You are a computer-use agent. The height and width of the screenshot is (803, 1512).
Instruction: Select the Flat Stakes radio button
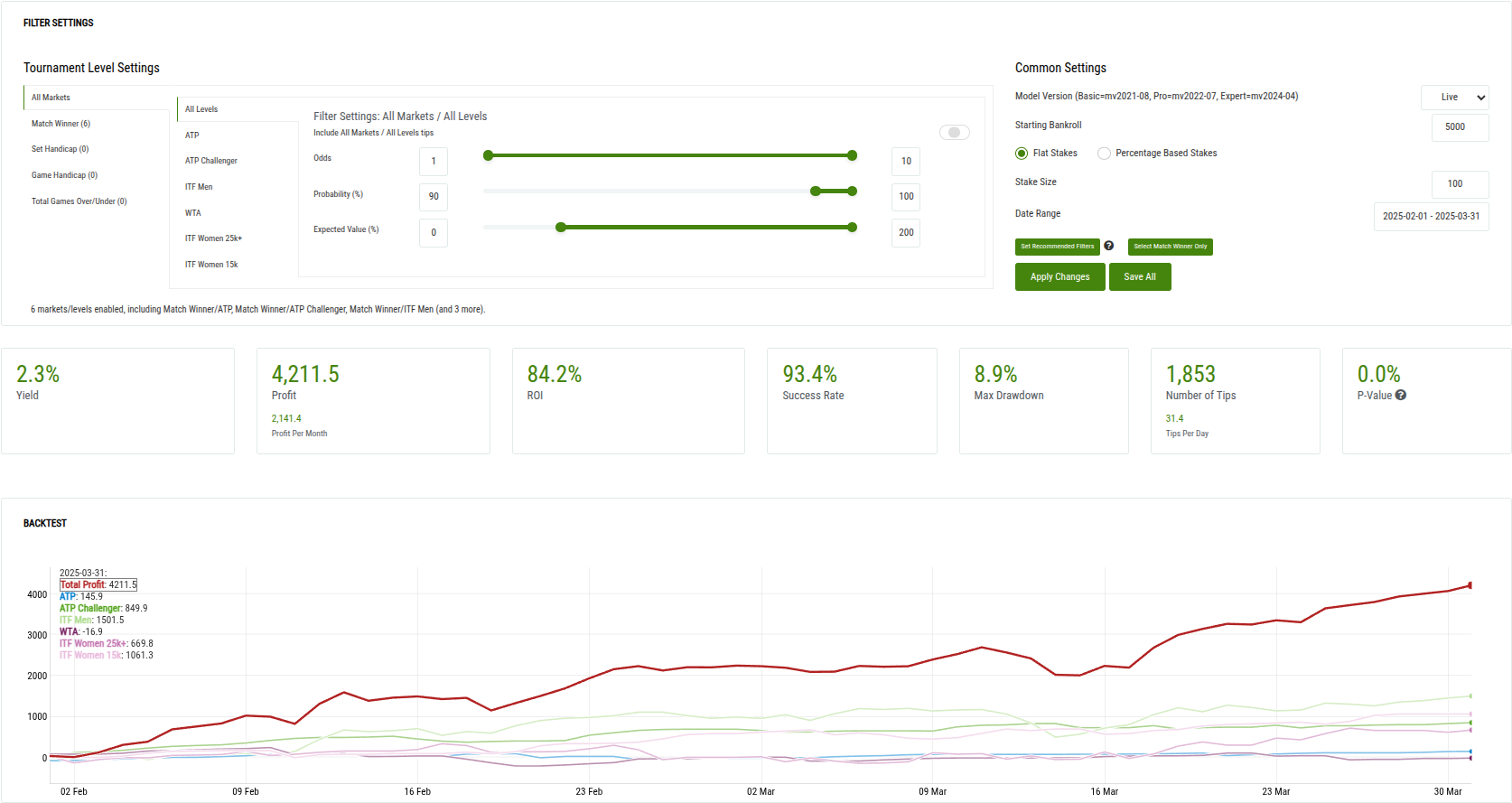point(1022,154)
